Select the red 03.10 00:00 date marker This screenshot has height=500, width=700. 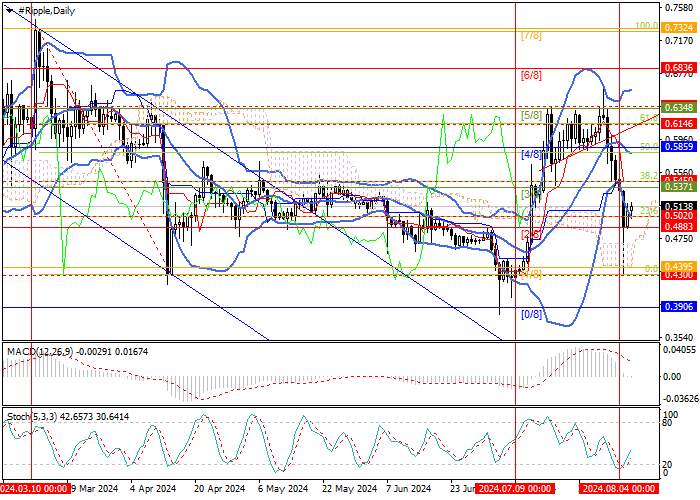click(35, 488)
